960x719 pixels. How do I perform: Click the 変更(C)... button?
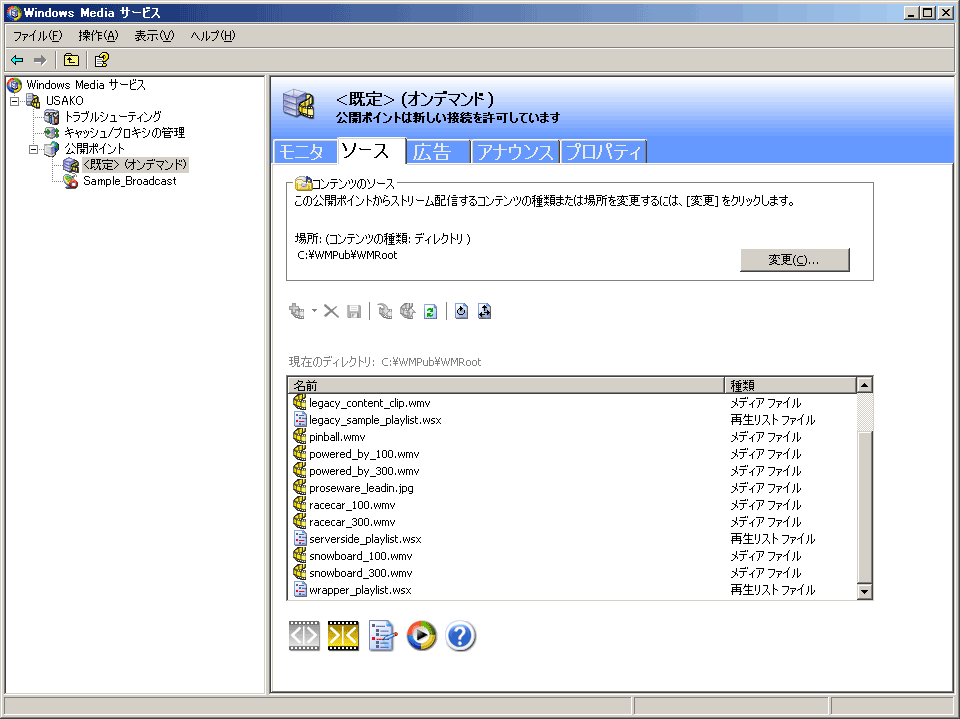pyautogui.click(x=794, y=260)
